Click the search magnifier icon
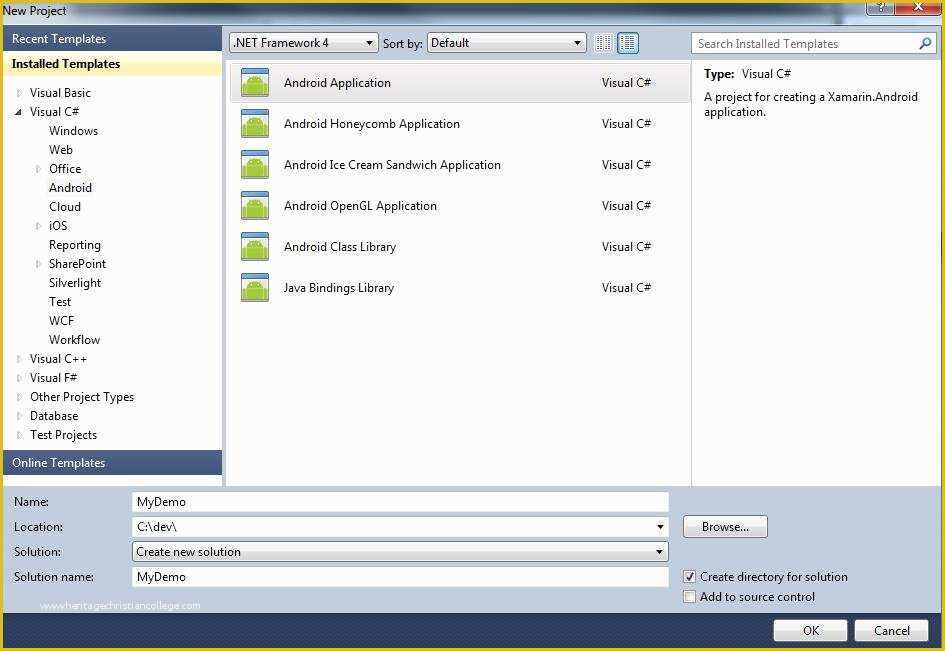945x651 pixels. click(x=925, y=43)
